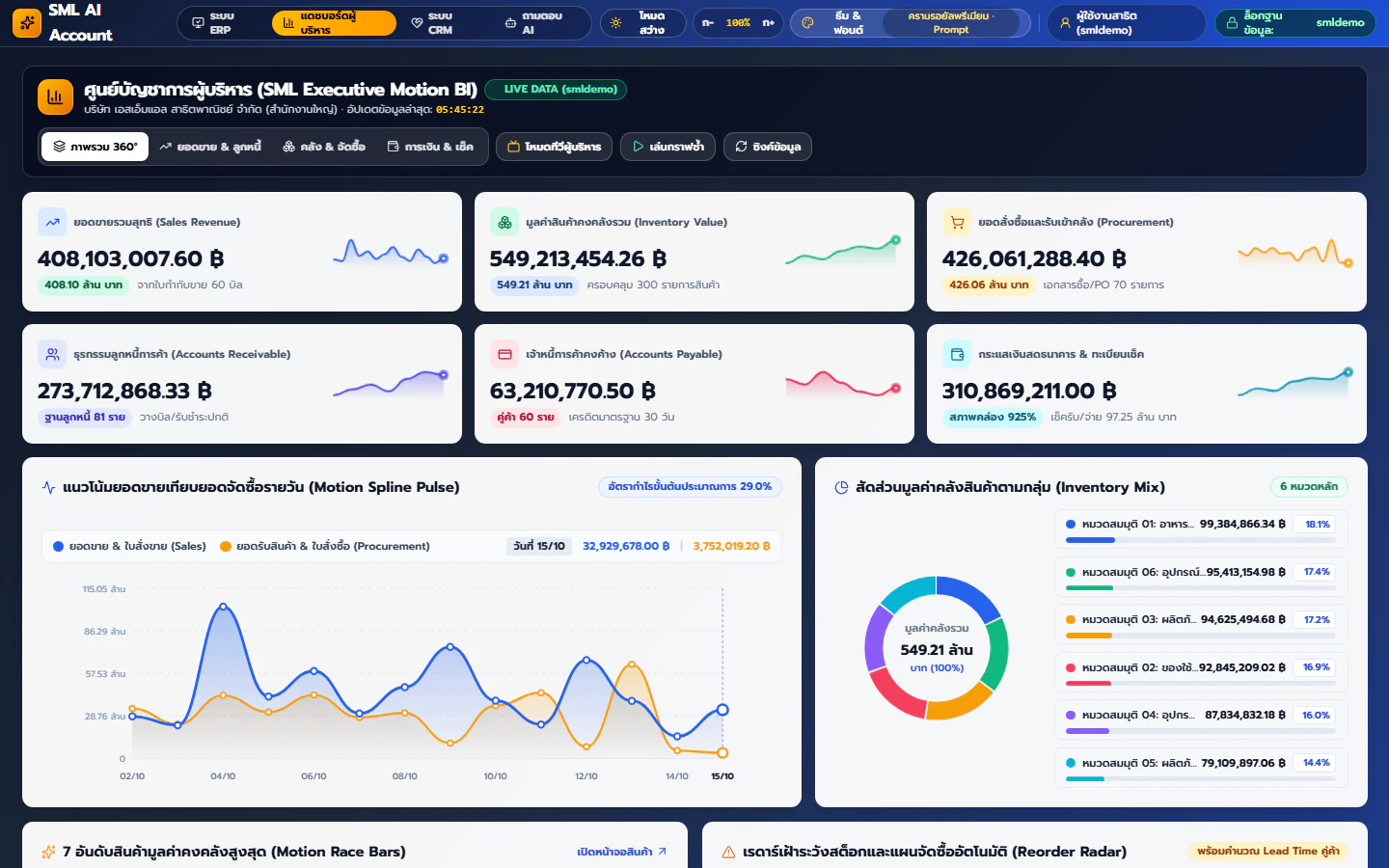Click the 15/10 data point on the blue line
Image resolution: width=1389 pixels, height=868 pixels.
[722, 710]
